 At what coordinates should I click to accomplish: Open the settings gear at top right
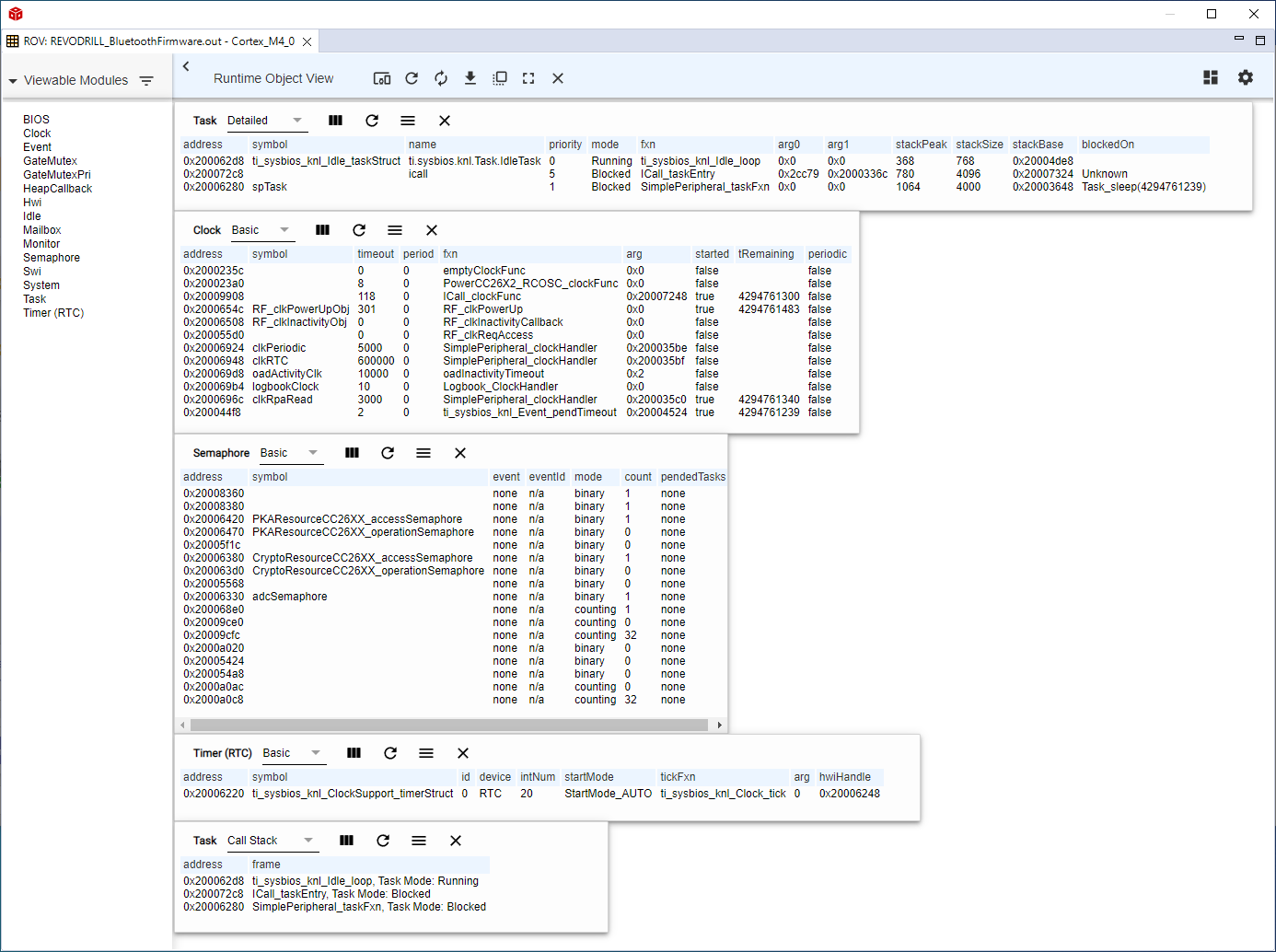tap(1246, 78)
